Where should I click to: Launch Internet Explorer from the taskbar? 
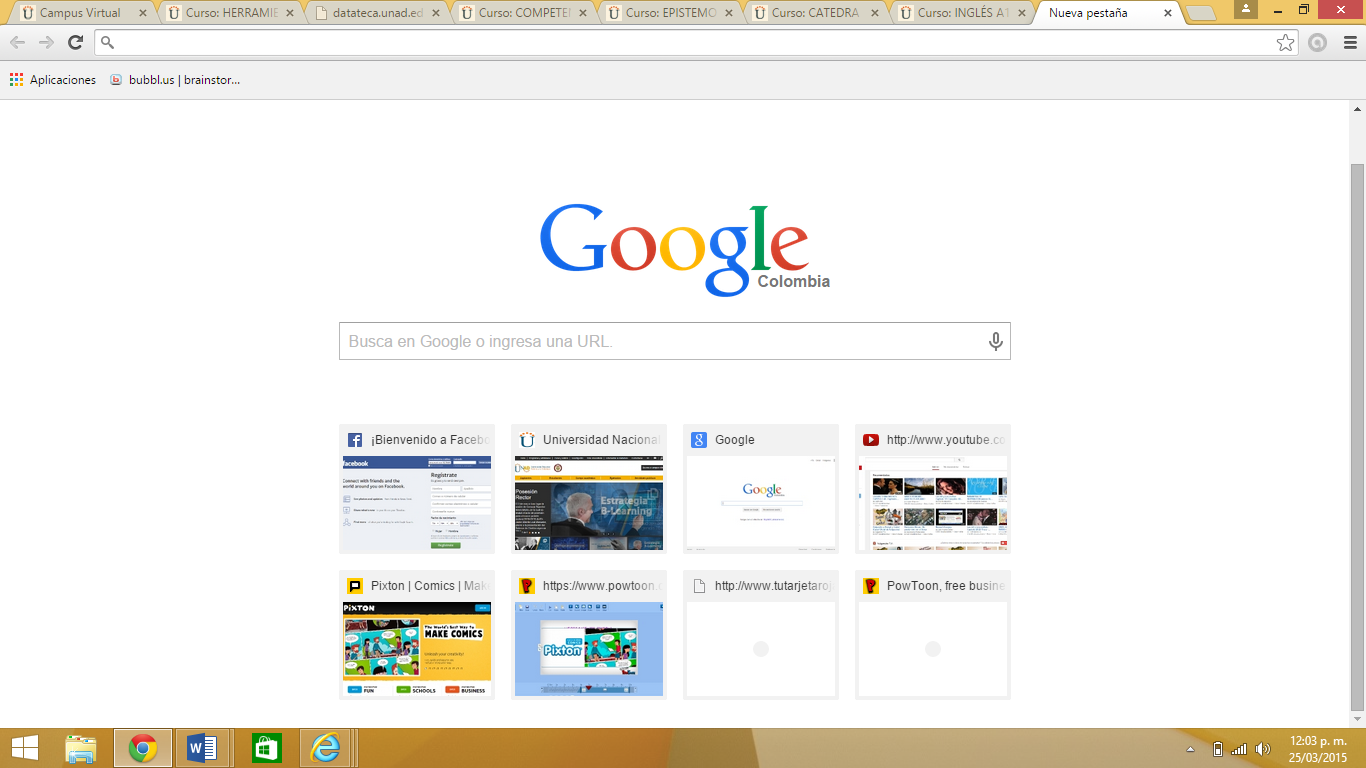pyautogui.click(x=326, y=748)
